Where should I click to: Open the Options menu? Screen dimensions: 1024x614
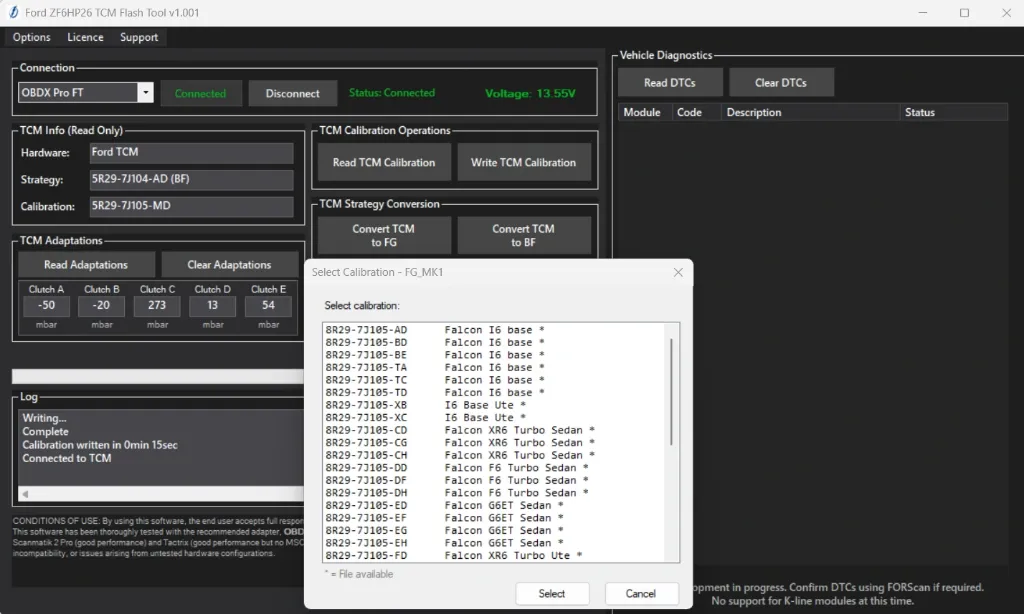[x=31, y=37]
